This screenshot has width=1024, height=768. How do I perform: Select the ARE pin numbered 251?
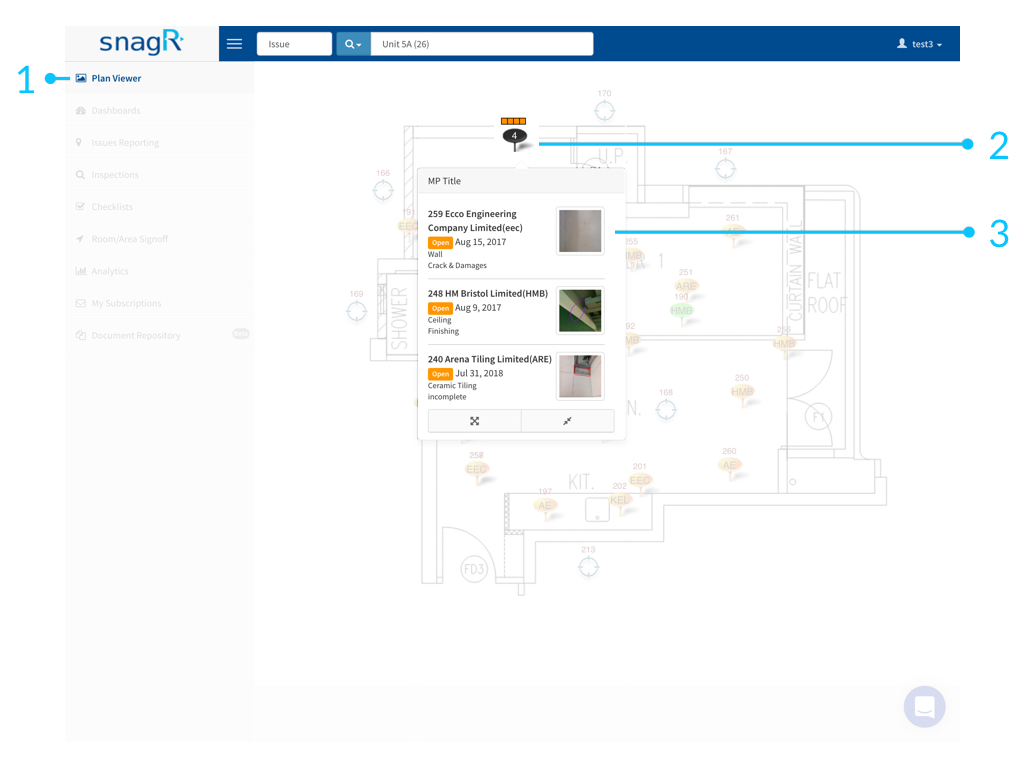[686, 287]
